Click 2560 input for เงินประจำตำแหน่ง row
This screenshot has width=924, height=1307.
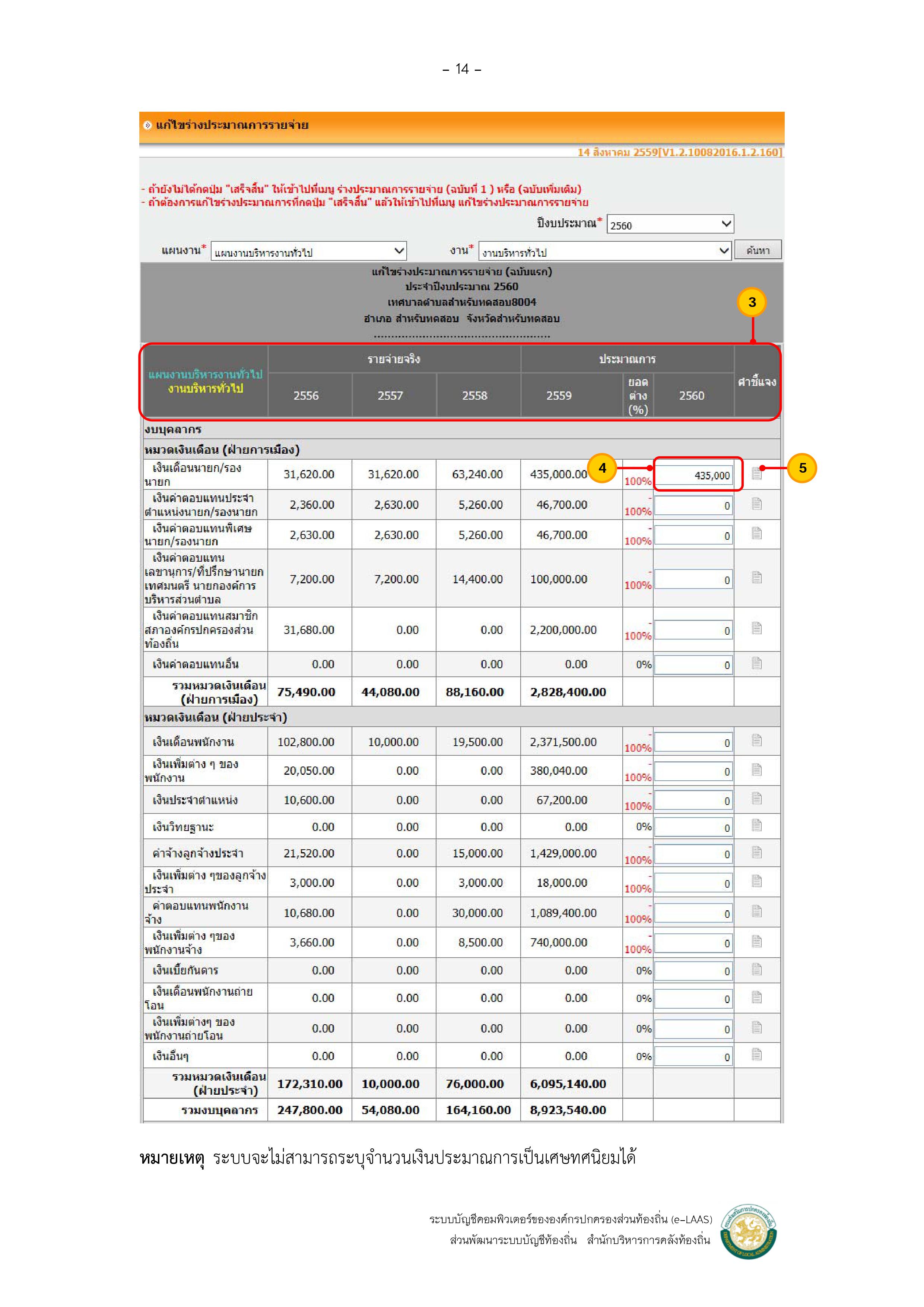coord(693,800)
